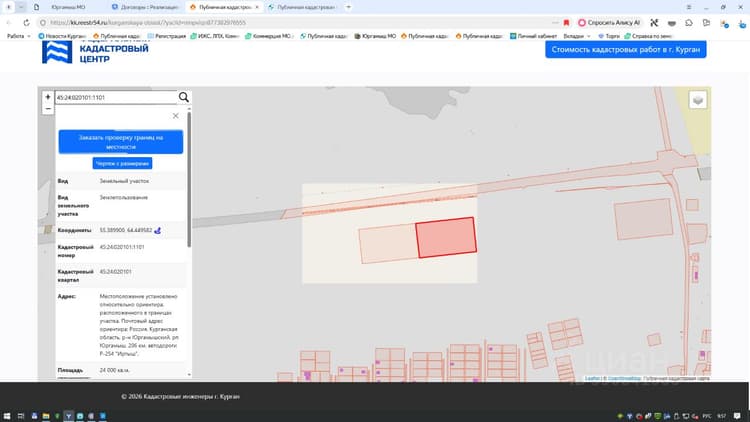Image resolution: width=750 pixels, height=422 pixels.
Task: Click the Чертеж с размерами button
Action: (x=122, y=163)
